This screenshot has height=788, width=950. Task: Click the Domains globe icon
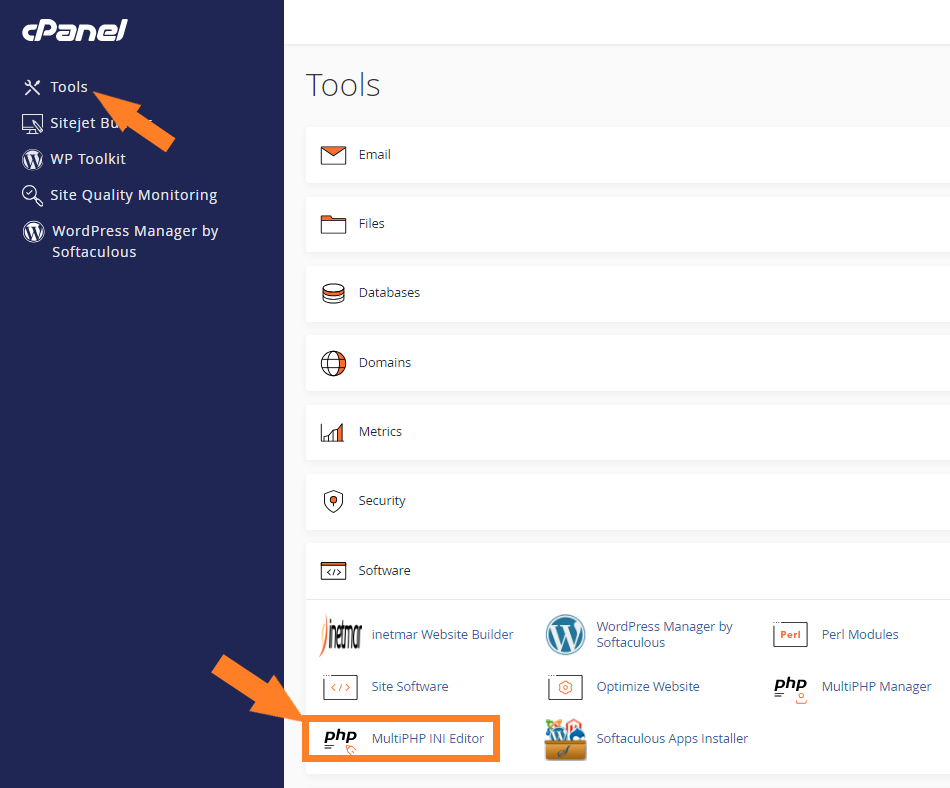[x=333, y=363]
